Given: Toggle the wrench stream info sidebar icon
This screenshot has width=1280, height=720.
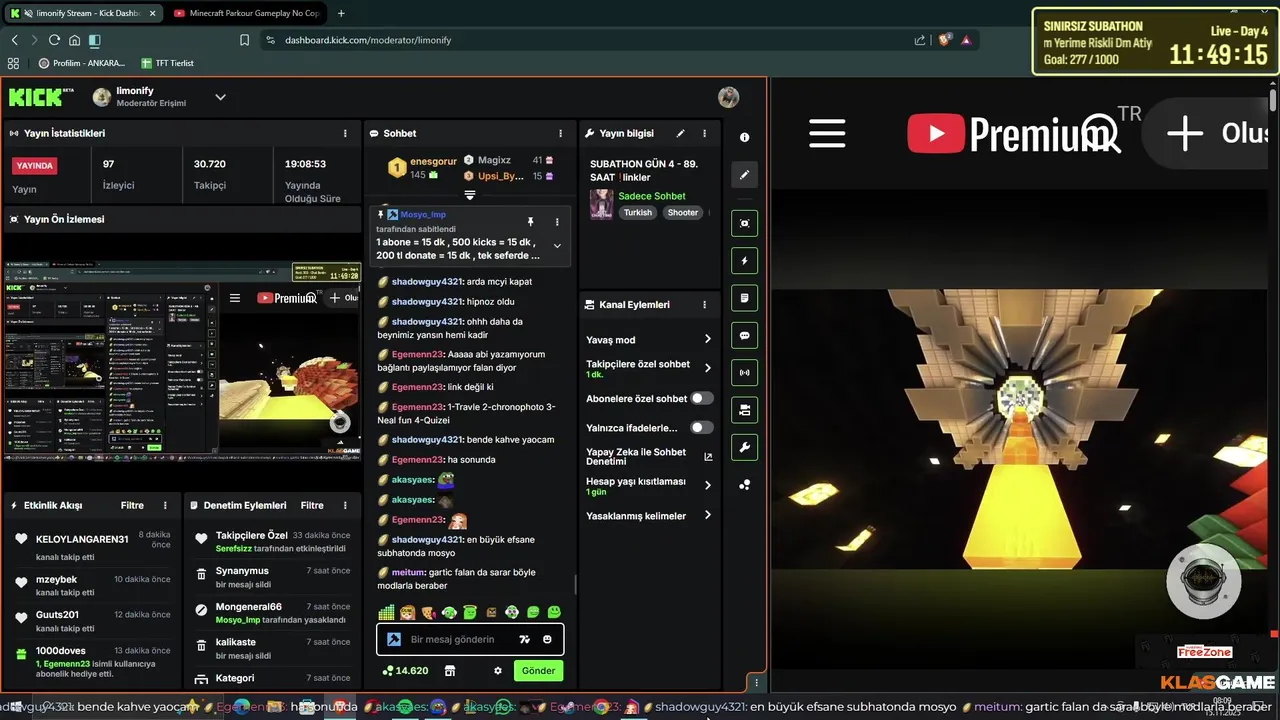Looking at the screenshot, I should (744, 447).
